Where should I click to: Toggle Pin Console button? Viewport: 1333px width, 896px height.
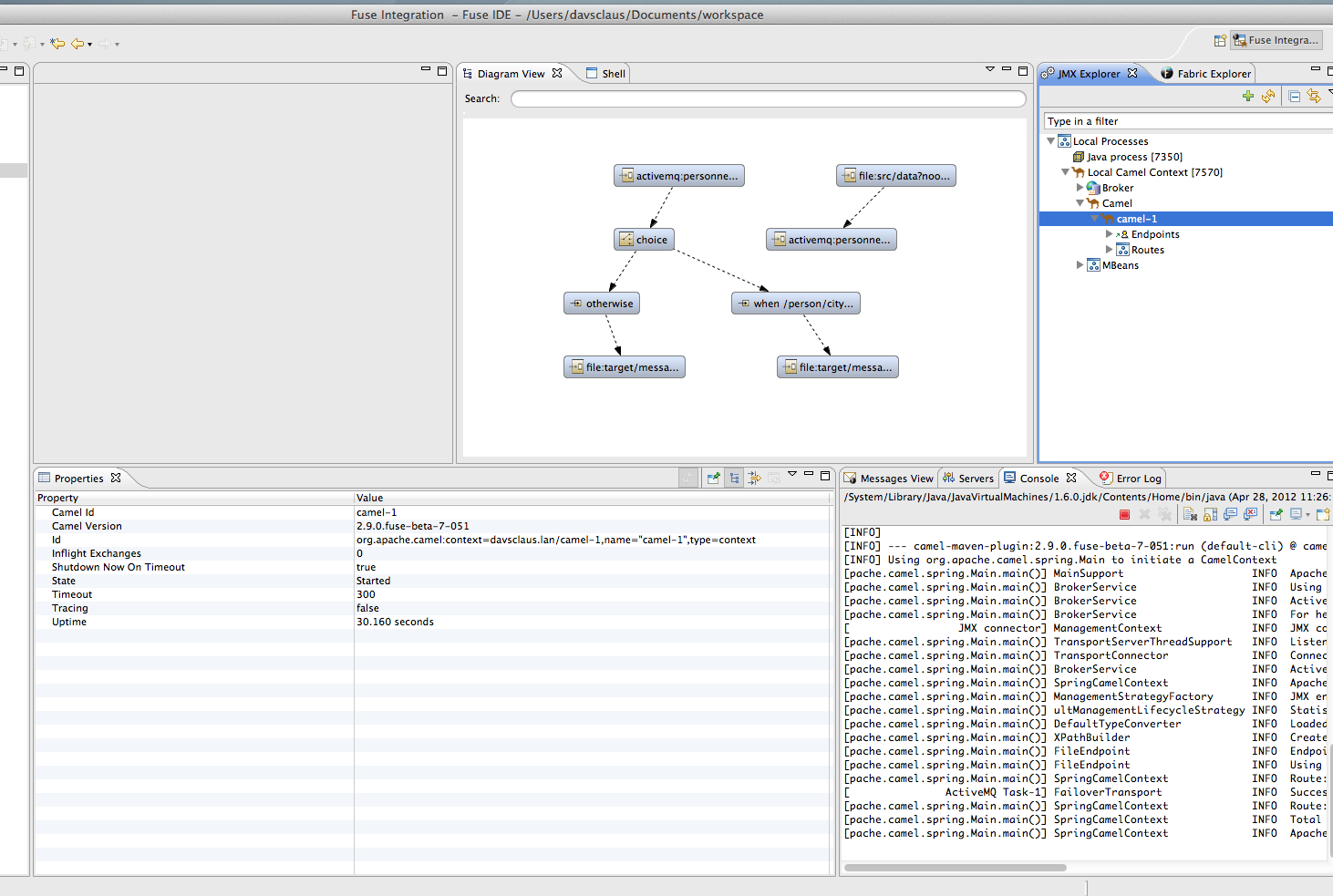pos(1276,515)
